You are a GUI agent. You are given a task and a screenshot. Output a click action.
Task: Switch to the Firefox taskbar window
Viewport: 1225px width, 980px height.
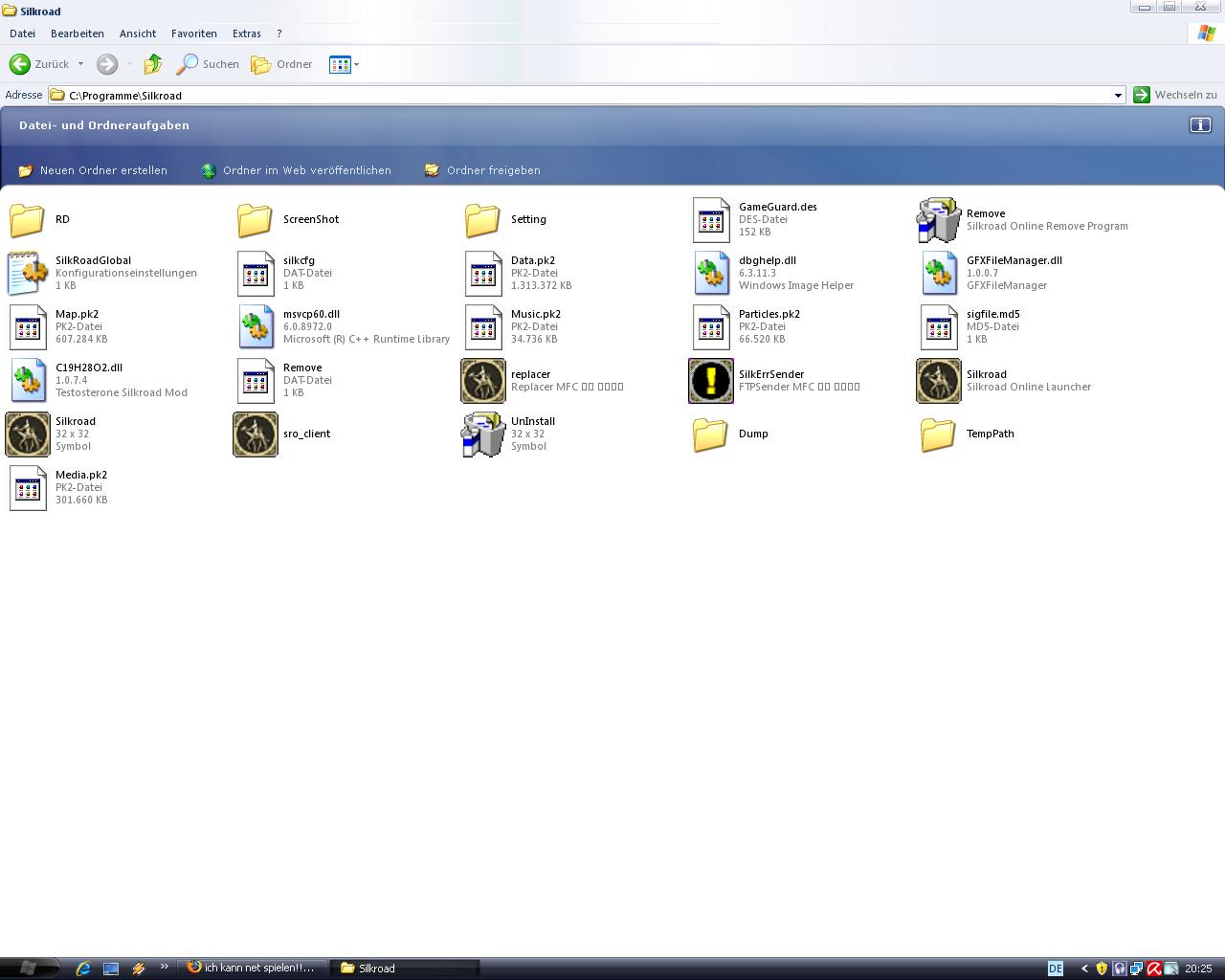252,968
